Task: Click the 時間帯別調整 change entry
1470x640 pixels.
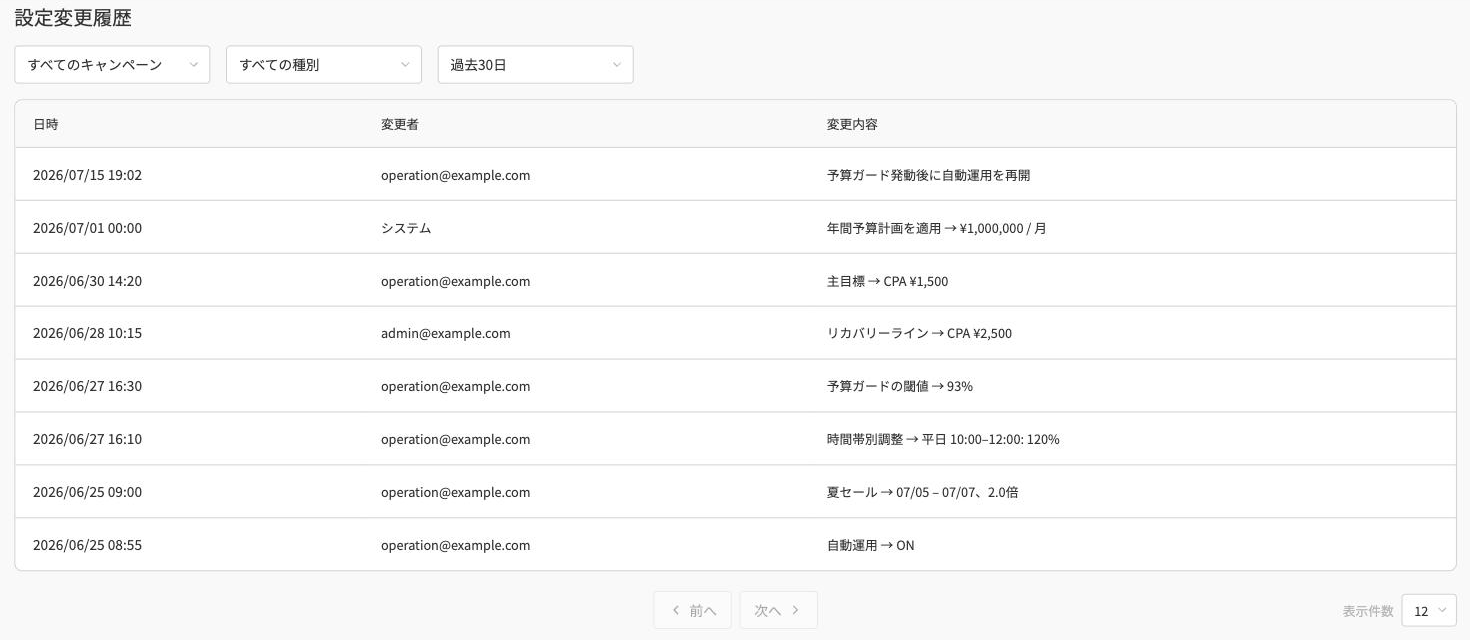Action: tap(943, 439)
